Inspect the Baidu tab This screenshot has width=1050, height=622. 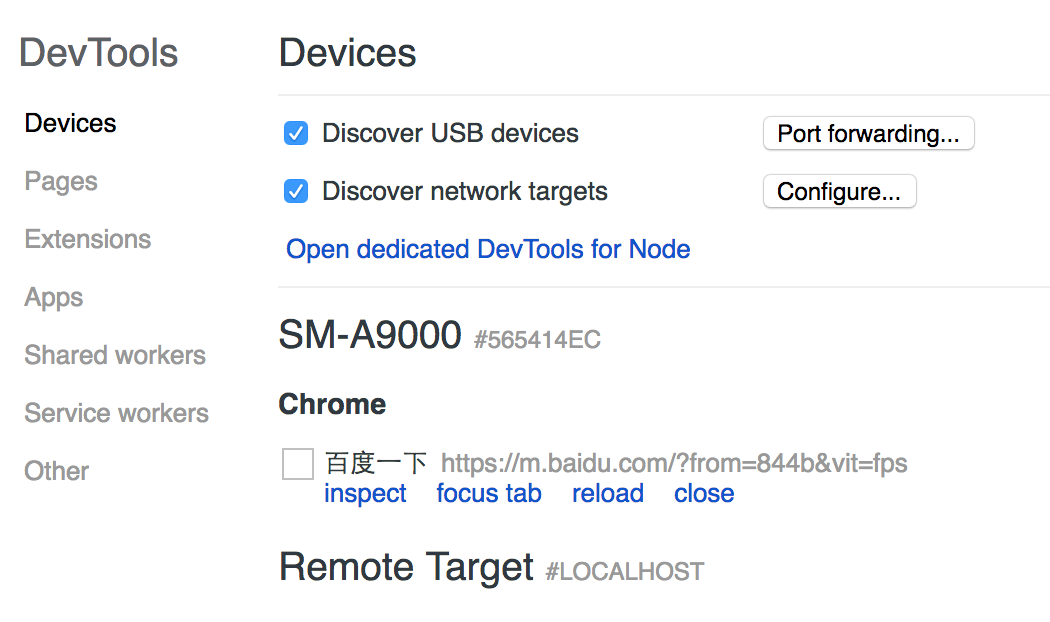365,493
